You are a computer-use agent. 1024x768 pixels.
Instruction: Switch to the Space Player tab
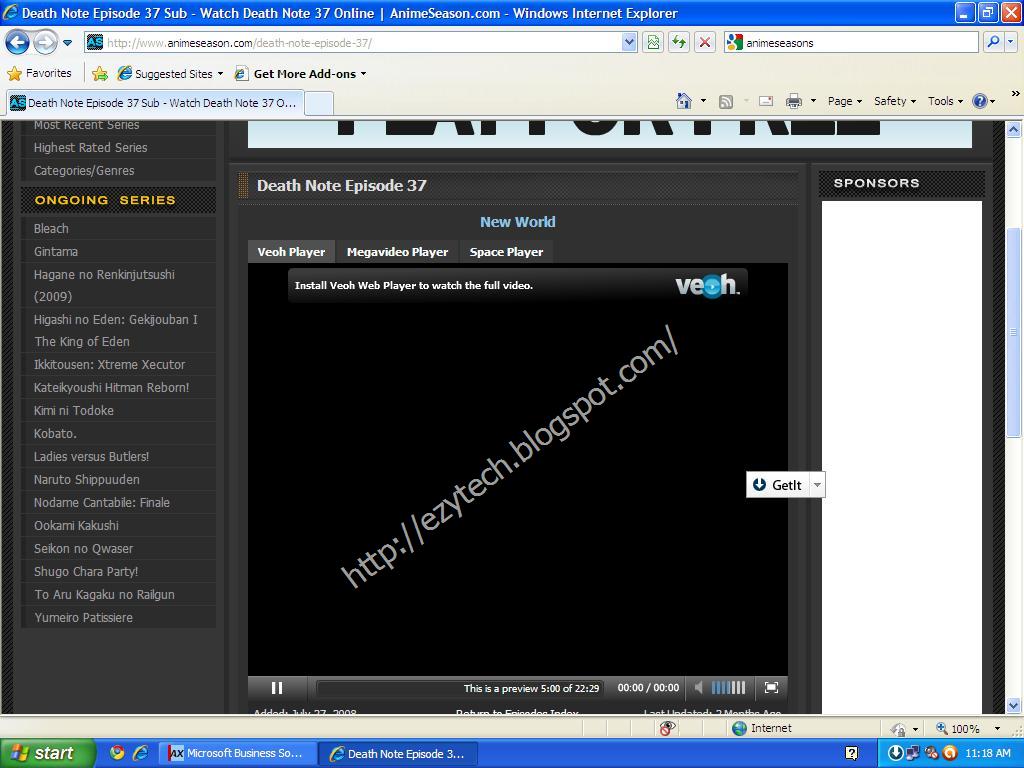[506, 252]
